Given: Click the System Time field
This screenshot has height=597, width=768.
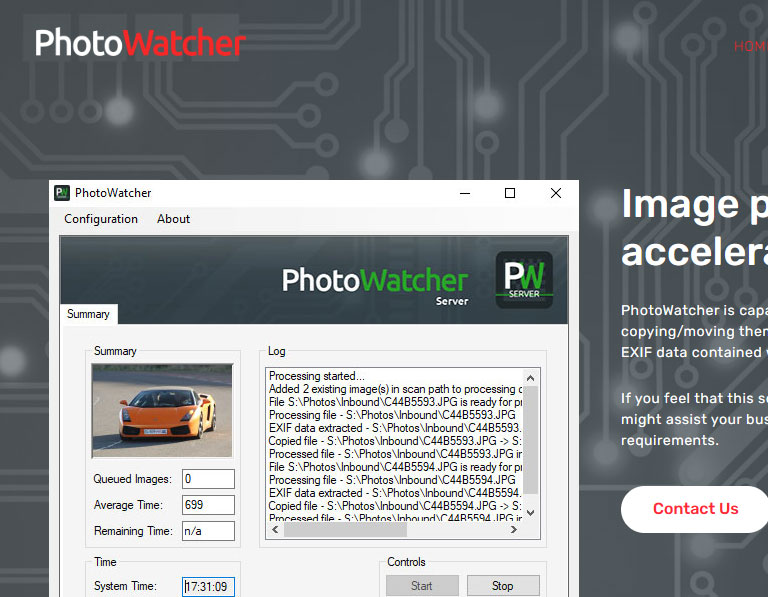Looking at the screenshot, I should [208, 587].
